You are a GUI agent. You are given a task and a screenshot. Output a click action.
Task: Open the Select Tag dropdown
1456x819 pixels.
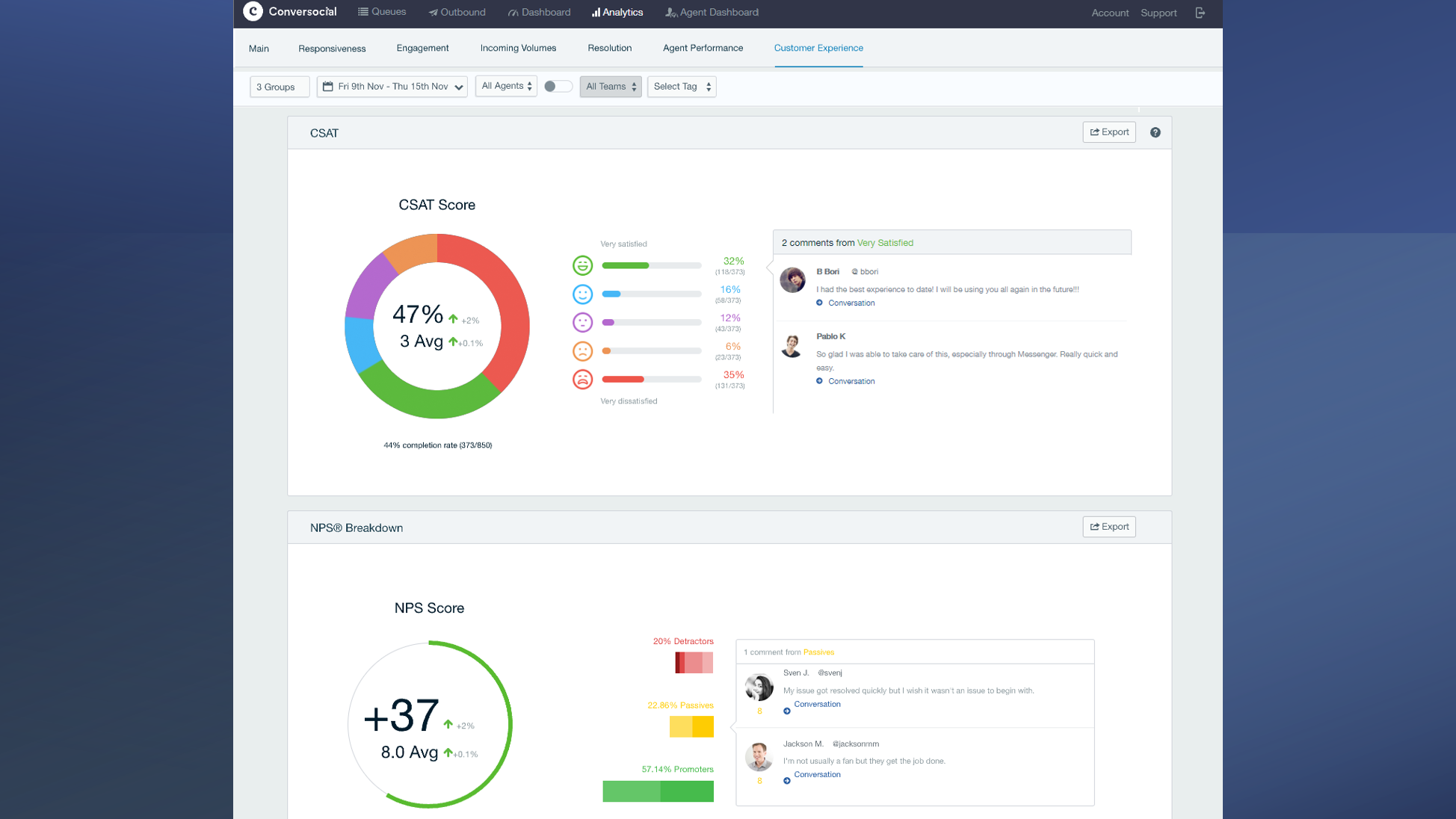tap(681, 87)
